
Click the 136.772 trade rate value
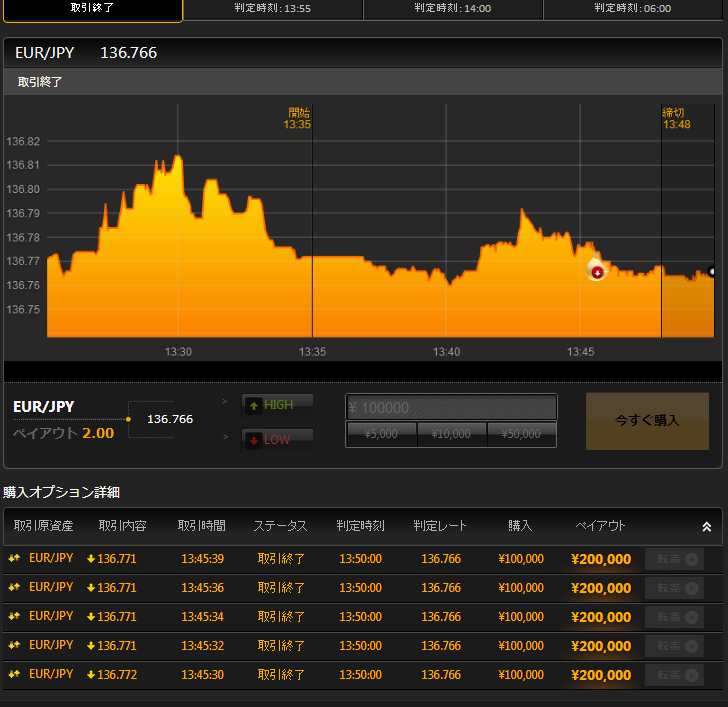point(117,675)
